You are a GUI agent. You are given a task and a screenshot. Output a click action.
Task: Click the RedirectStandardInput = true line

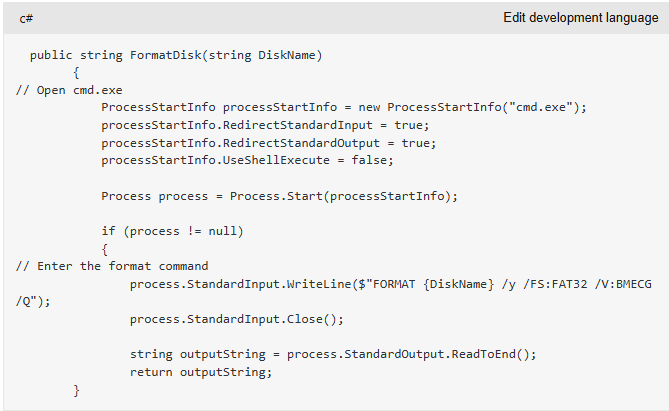[265, 125]
